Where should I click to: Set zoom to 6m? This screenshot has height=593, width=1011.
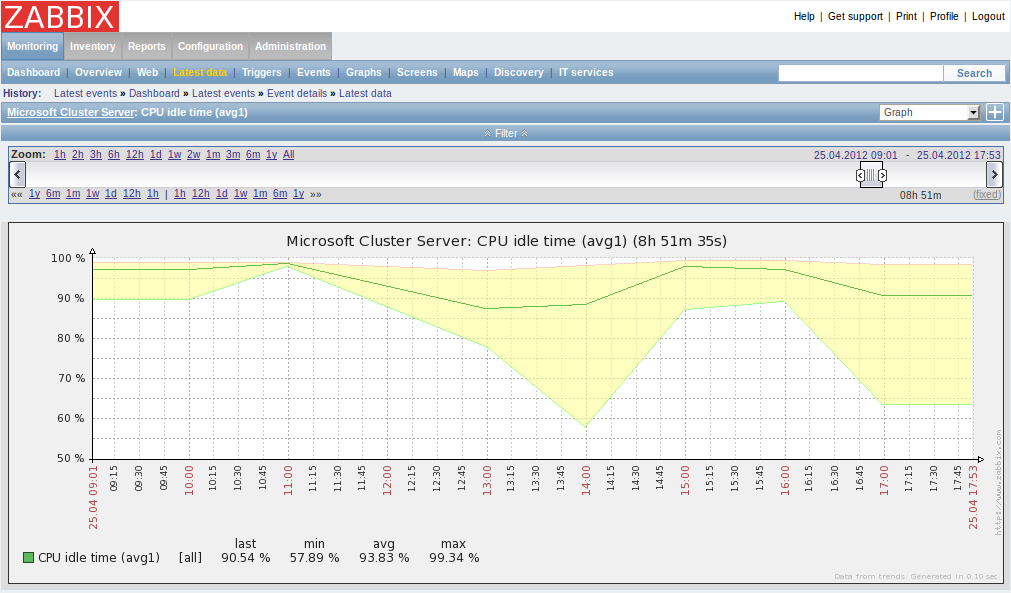(x=253, y=155)
